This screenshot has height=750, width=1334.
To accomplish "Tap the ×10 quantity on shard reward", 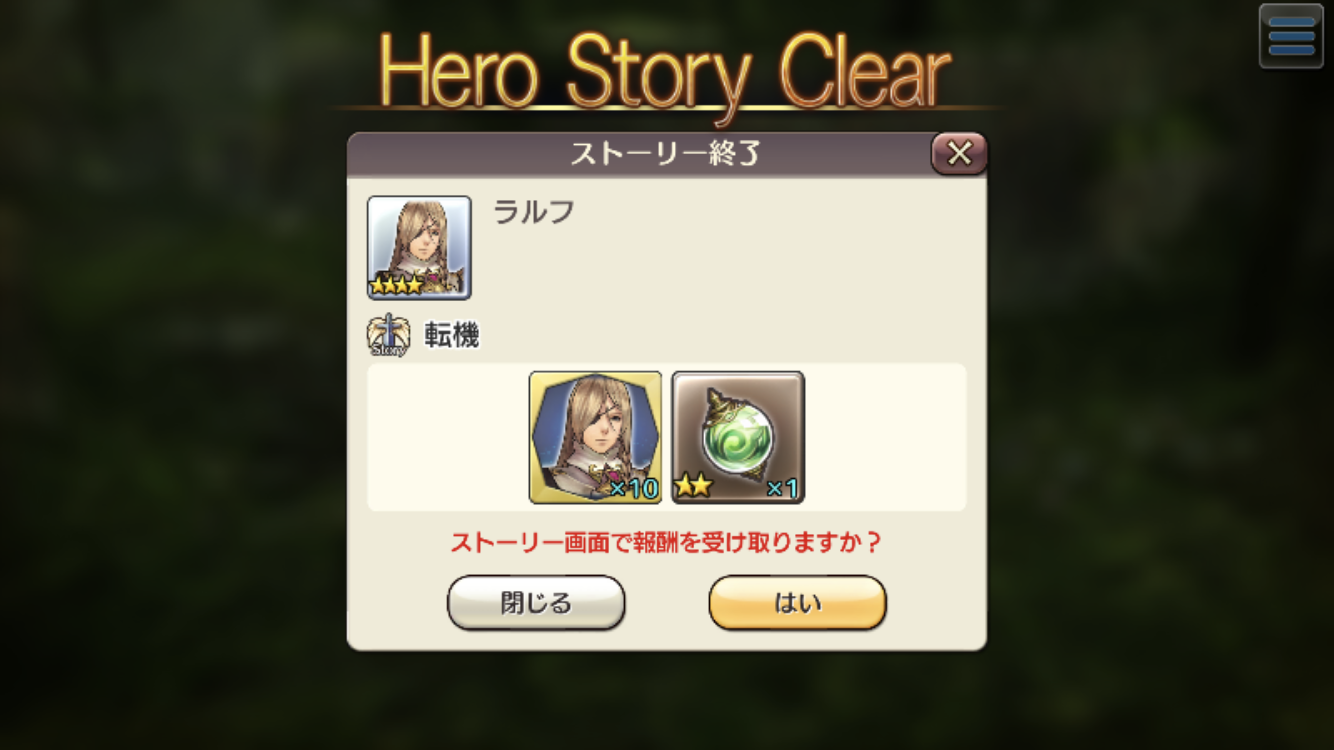I will tap(632, 488).
